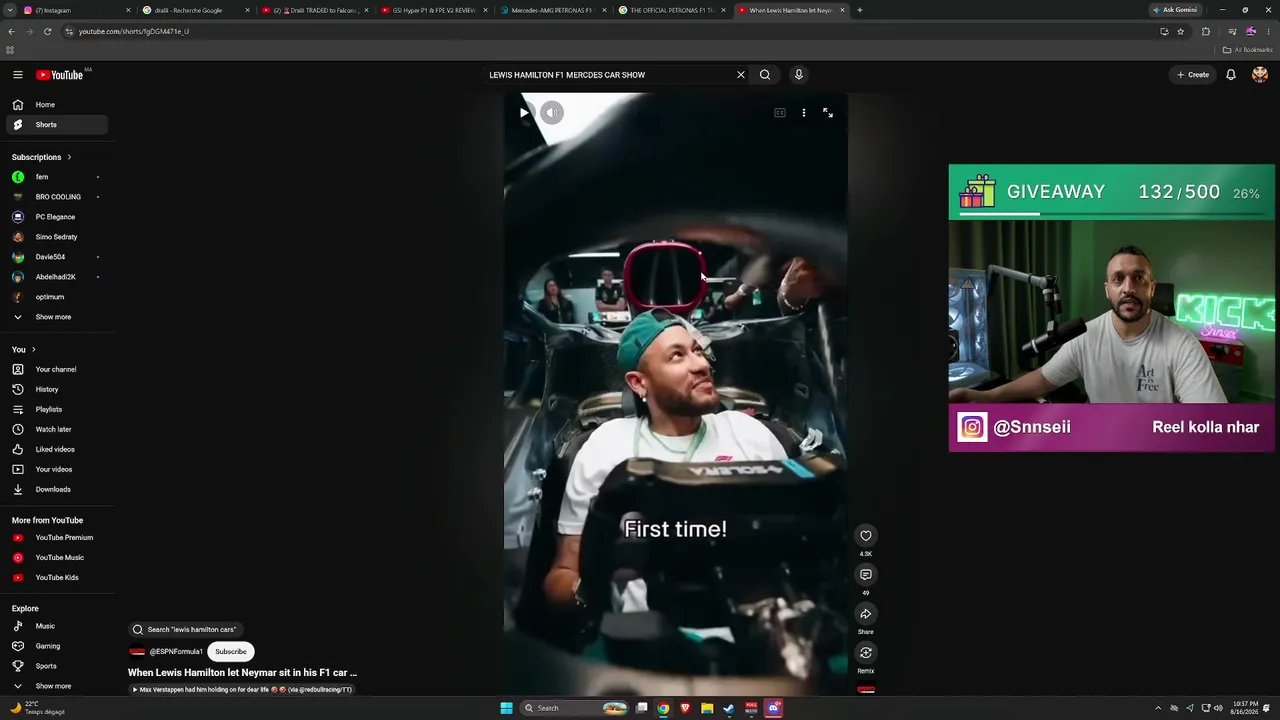Viewport: 1280px width, 720px height.
Task: Open Your videos
Action: (56, 469)
